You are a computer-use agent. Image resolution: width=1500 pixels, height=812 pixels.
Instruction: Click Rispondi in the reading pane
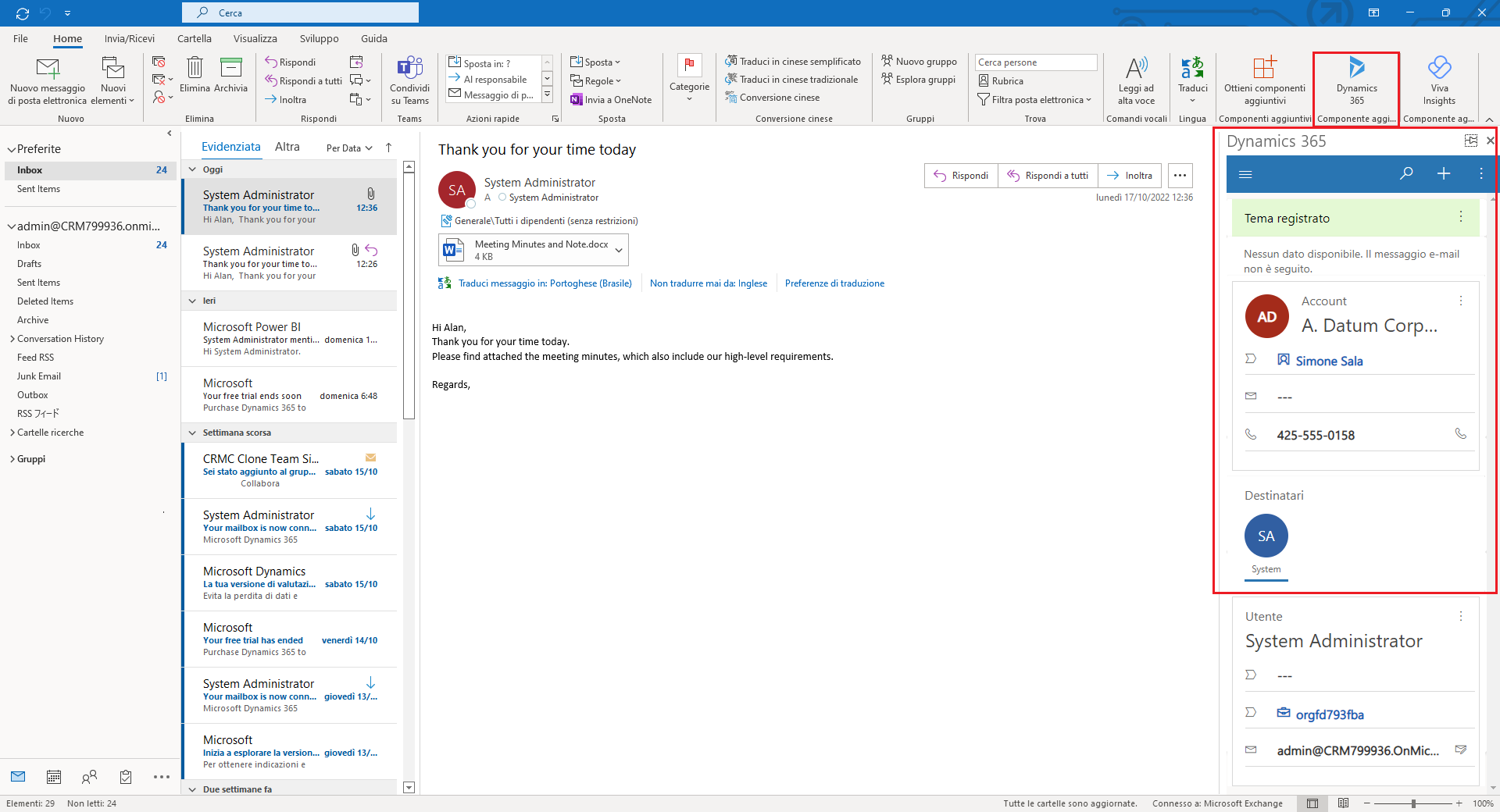961,176
